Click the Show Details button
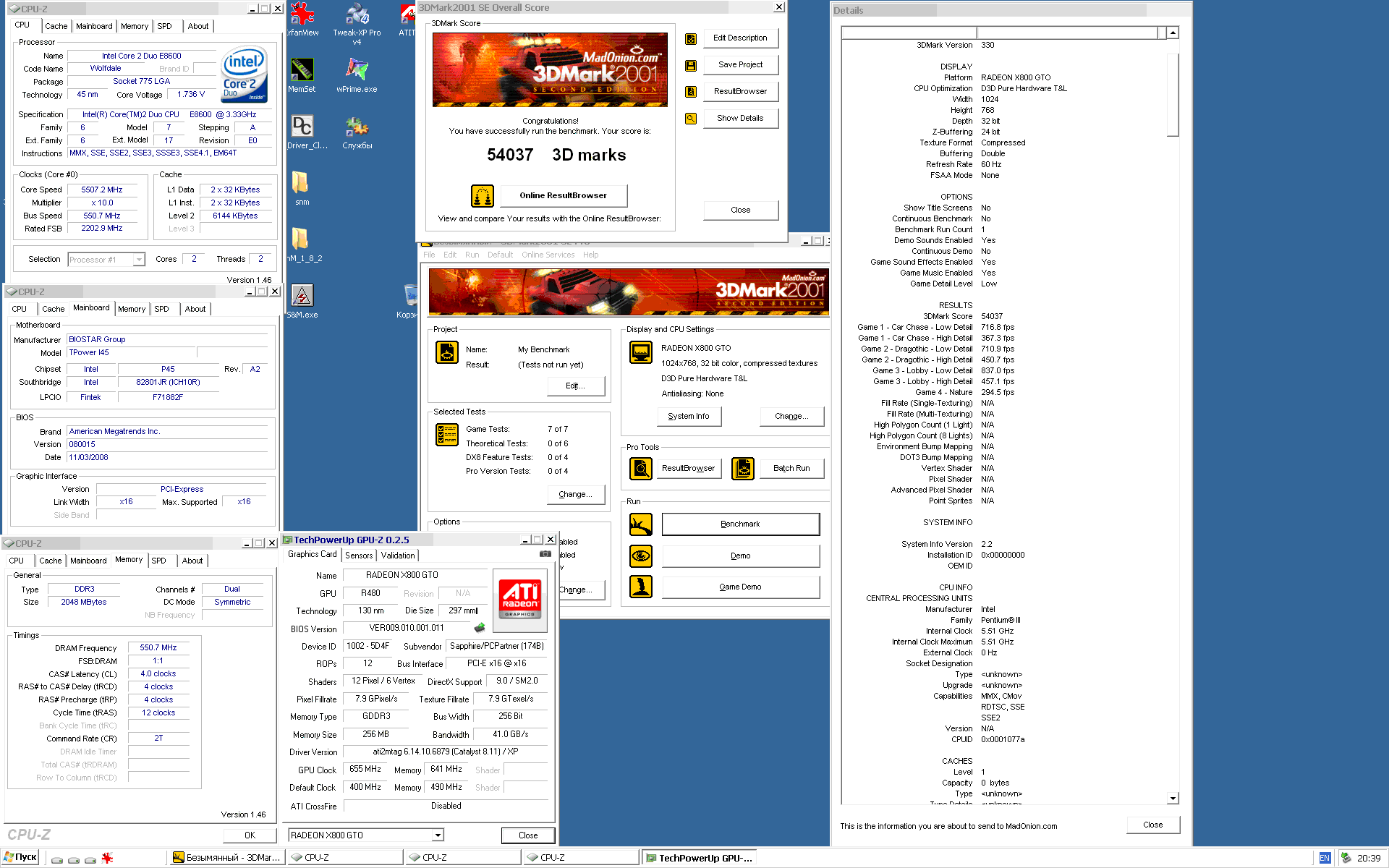Screen dimensions: 1389x868 pos(740,119)
